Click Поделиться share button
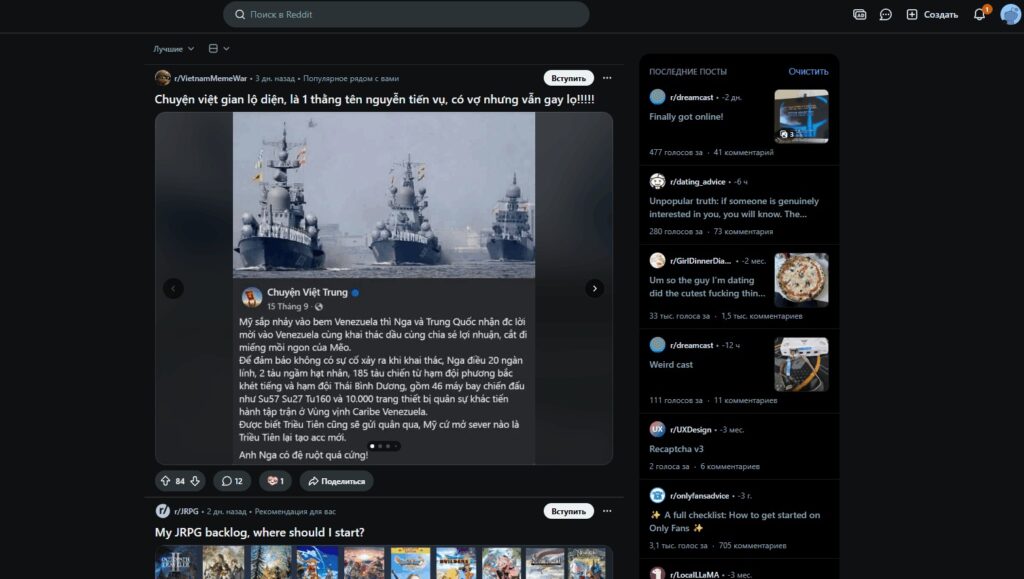The image size is (1024, 579). coord(336,481)
